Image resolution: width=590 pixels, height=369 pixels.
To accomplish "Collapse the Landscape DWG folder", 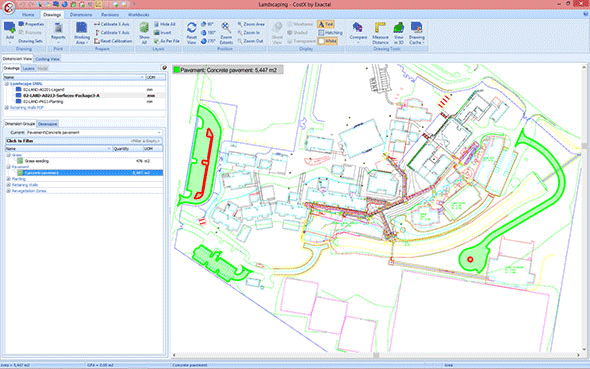I will coord(6,84).
